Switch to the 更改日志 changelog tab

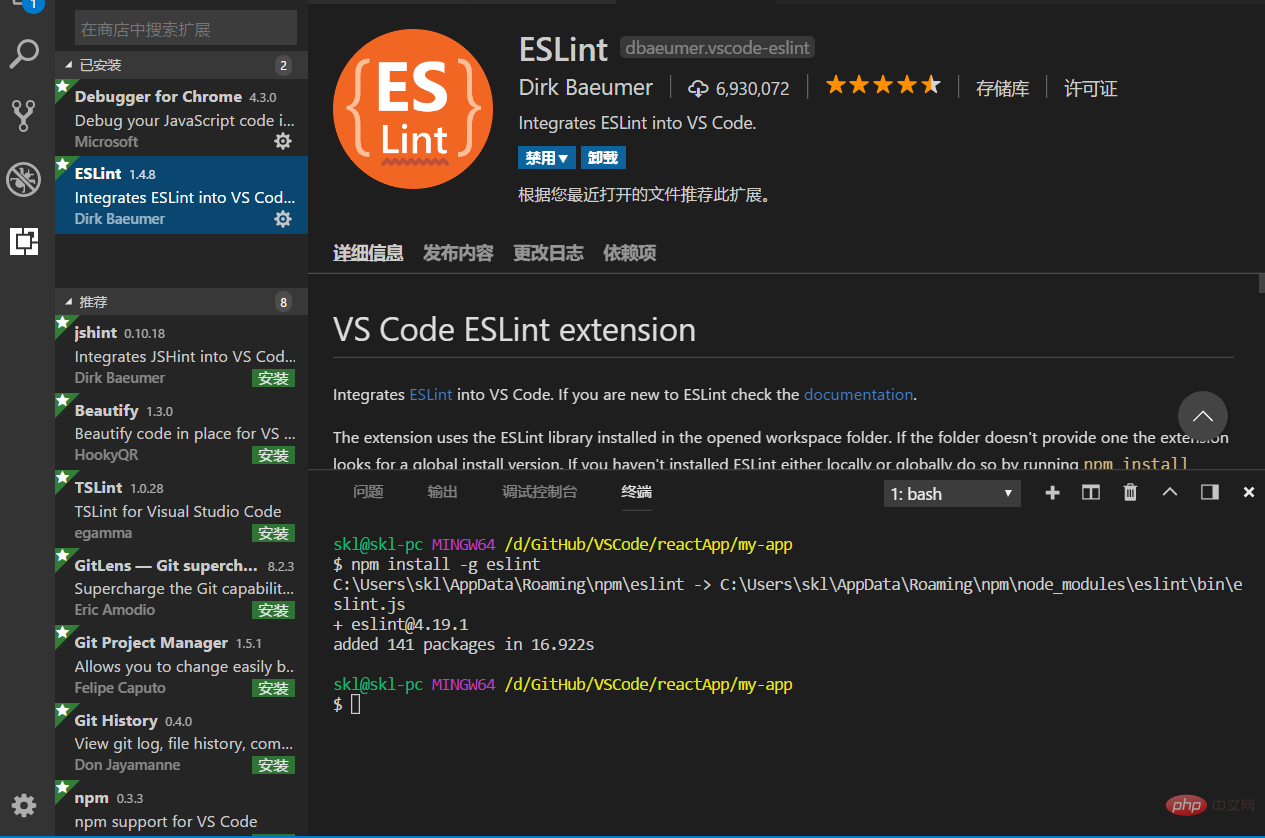coord(548,253)
